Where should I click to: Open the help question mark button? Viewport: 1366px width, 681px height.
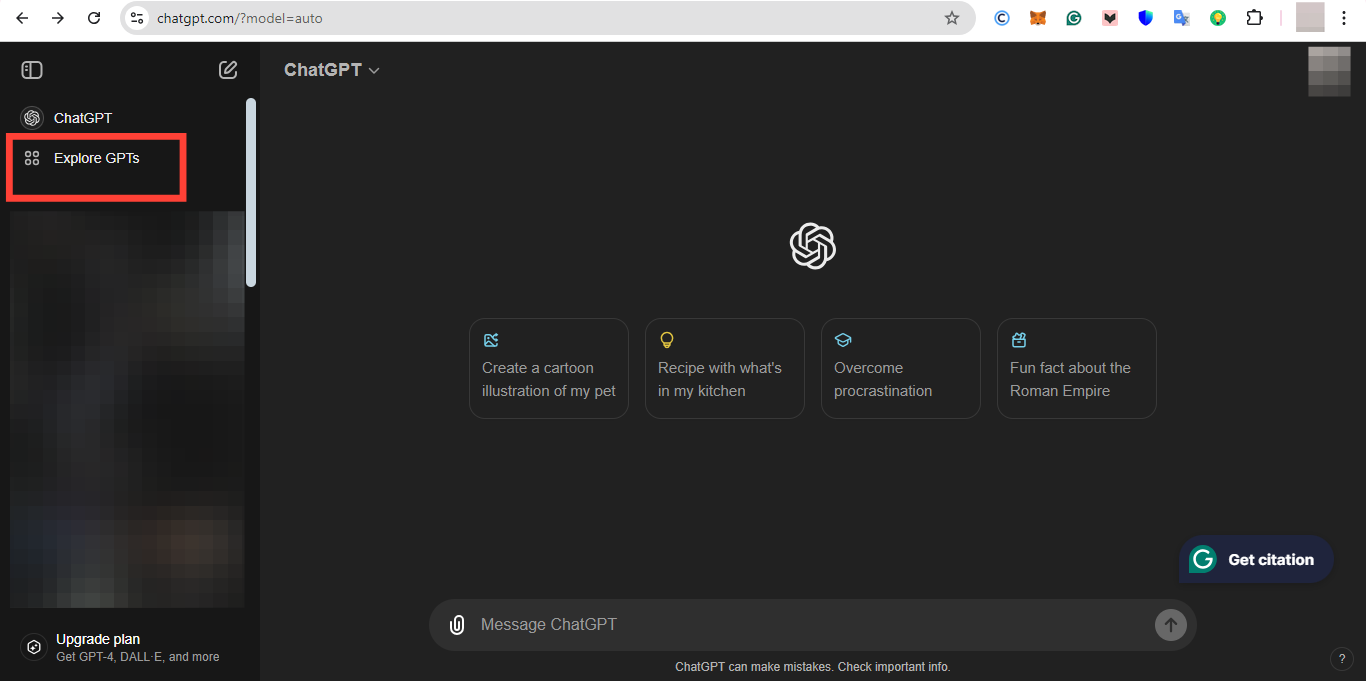pyautogui.click(x=1341, y=658)
